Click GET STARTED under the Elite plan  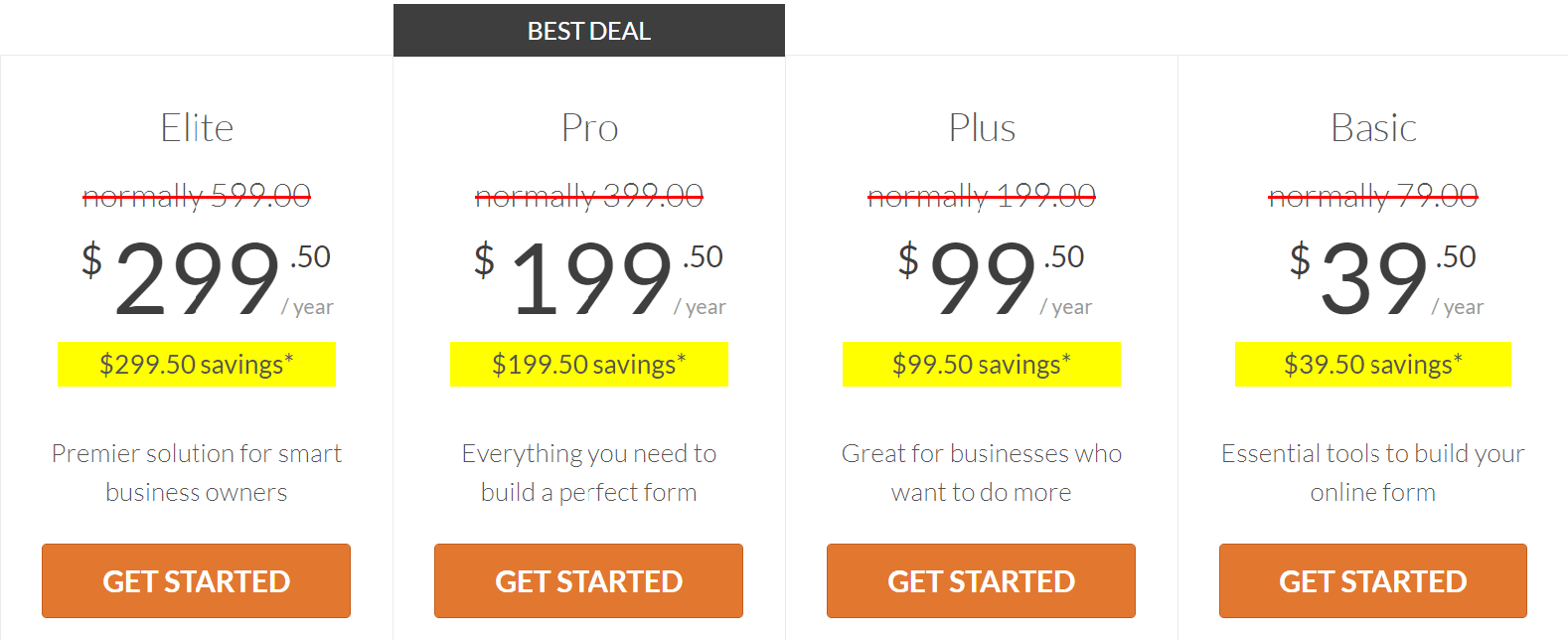coord(196,580)
